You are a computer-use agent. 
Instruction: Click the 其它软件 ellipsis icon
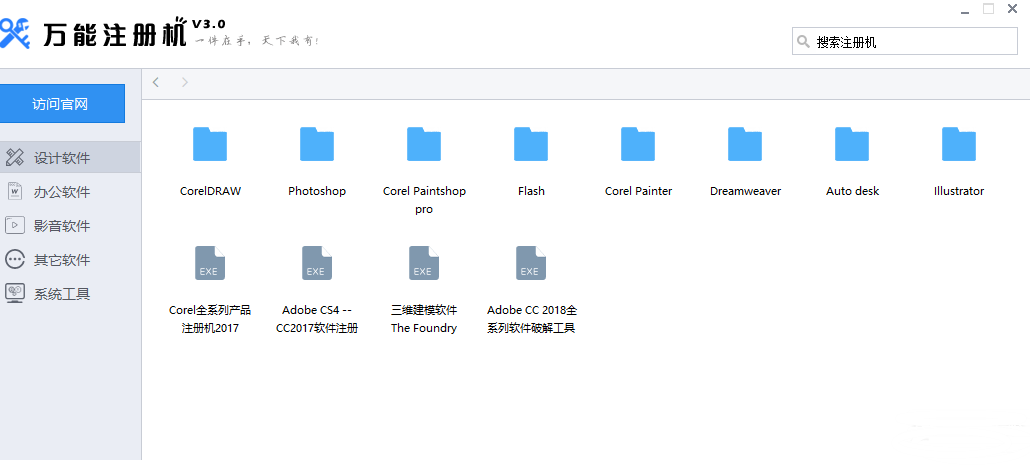coord(14,259)
